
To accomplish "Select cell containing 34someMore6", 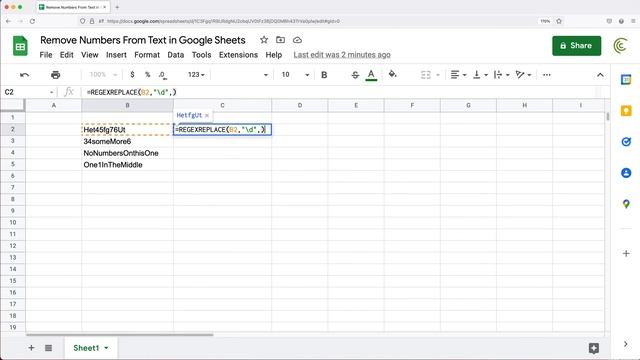I will coord(127,141).
